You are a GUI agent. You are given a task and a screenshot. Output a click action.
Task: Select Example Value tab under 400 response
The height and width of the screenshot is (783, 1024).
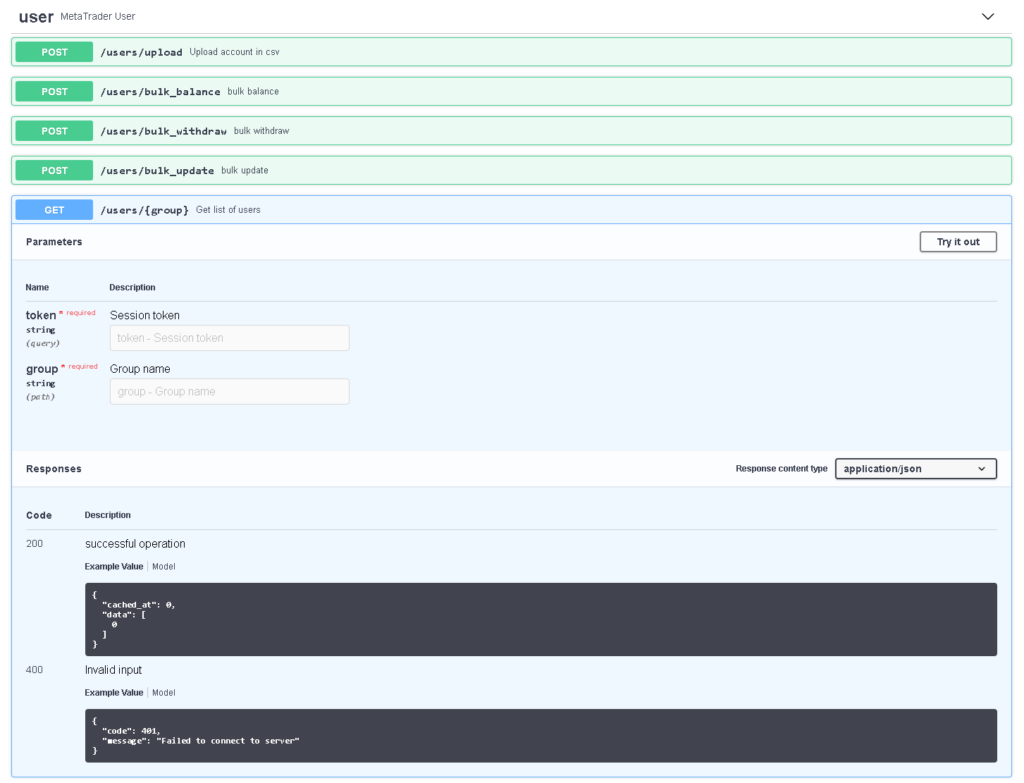coord(113,692)
